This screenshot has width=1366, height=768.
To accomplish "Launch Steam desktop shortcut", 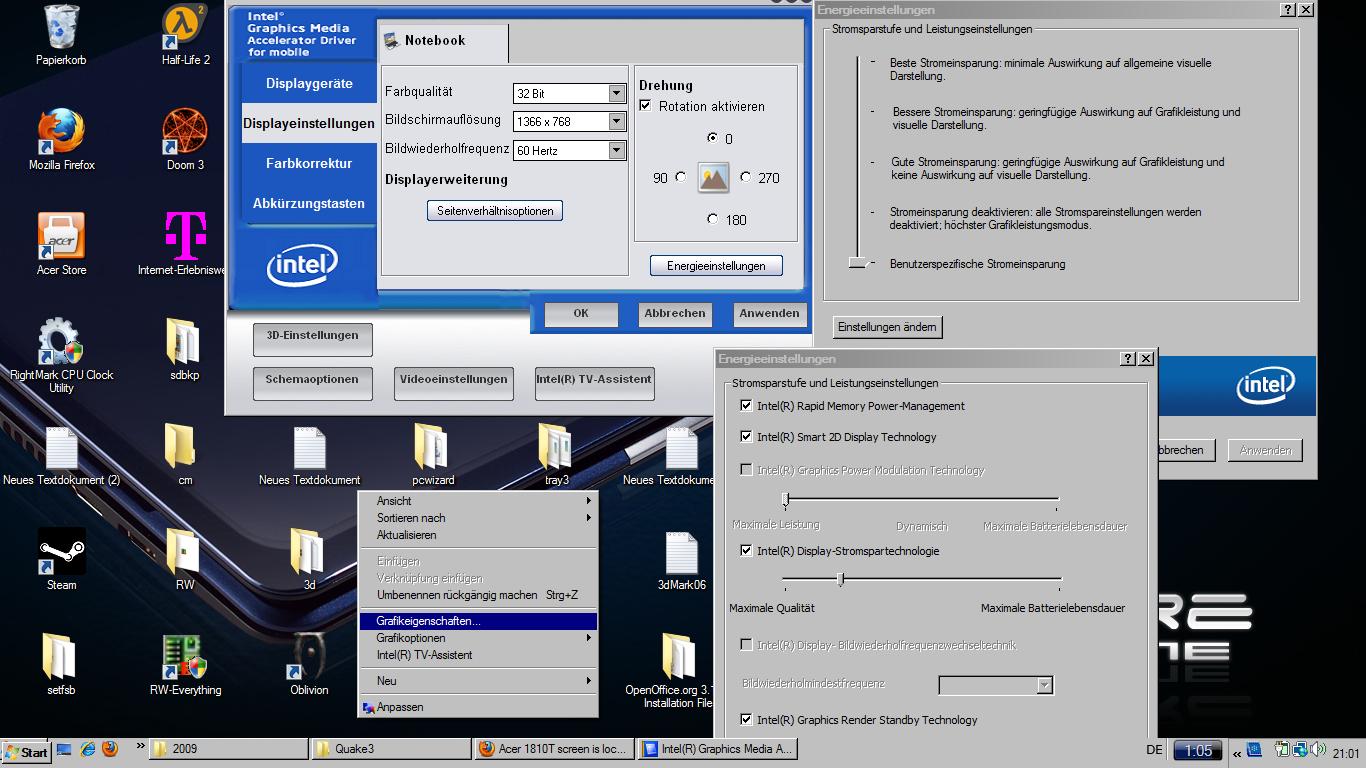I will pyautogui.click(x=61, y=551).
